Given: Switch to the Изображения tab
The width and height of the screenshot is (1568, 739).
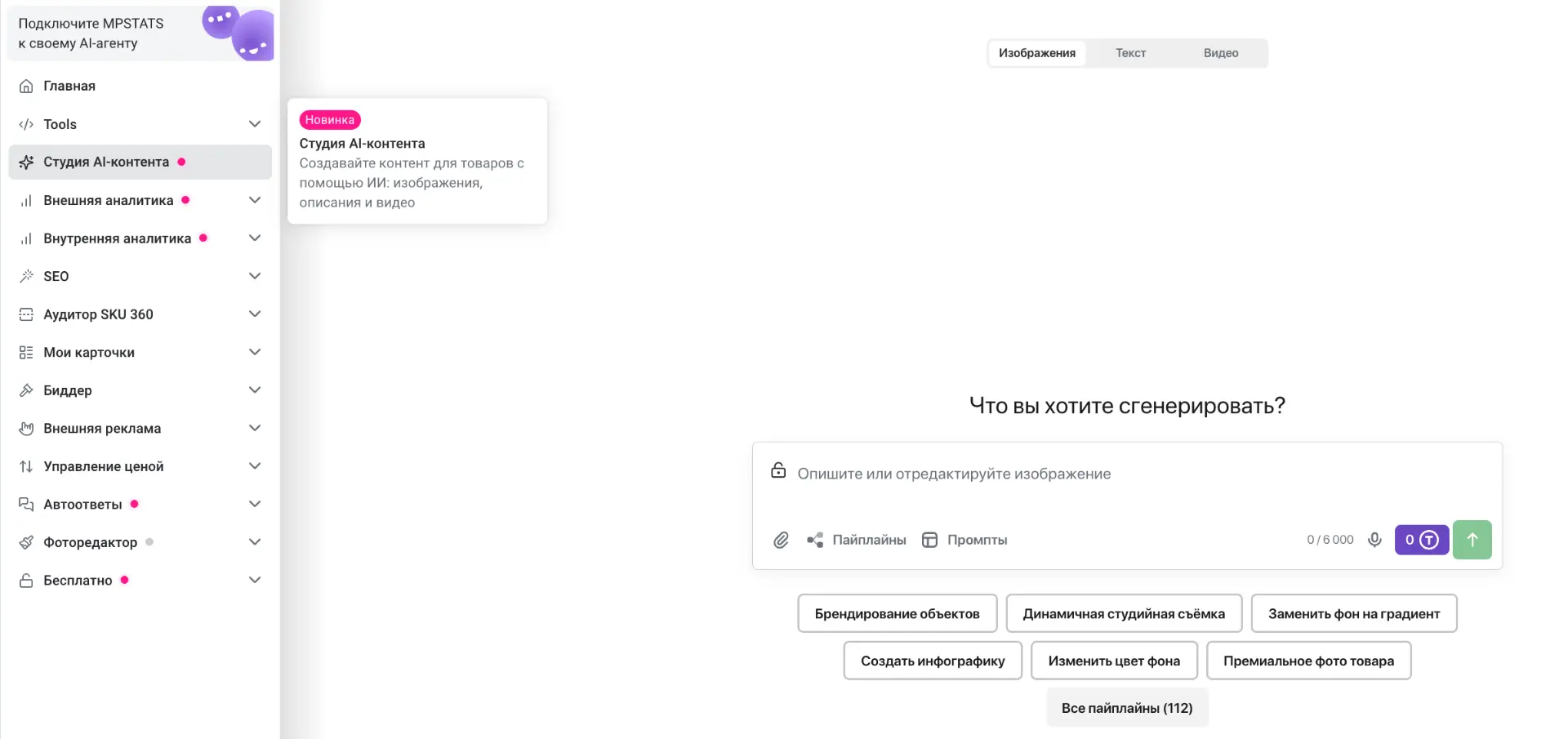Looking at the screenshot, I should 1037,53.
